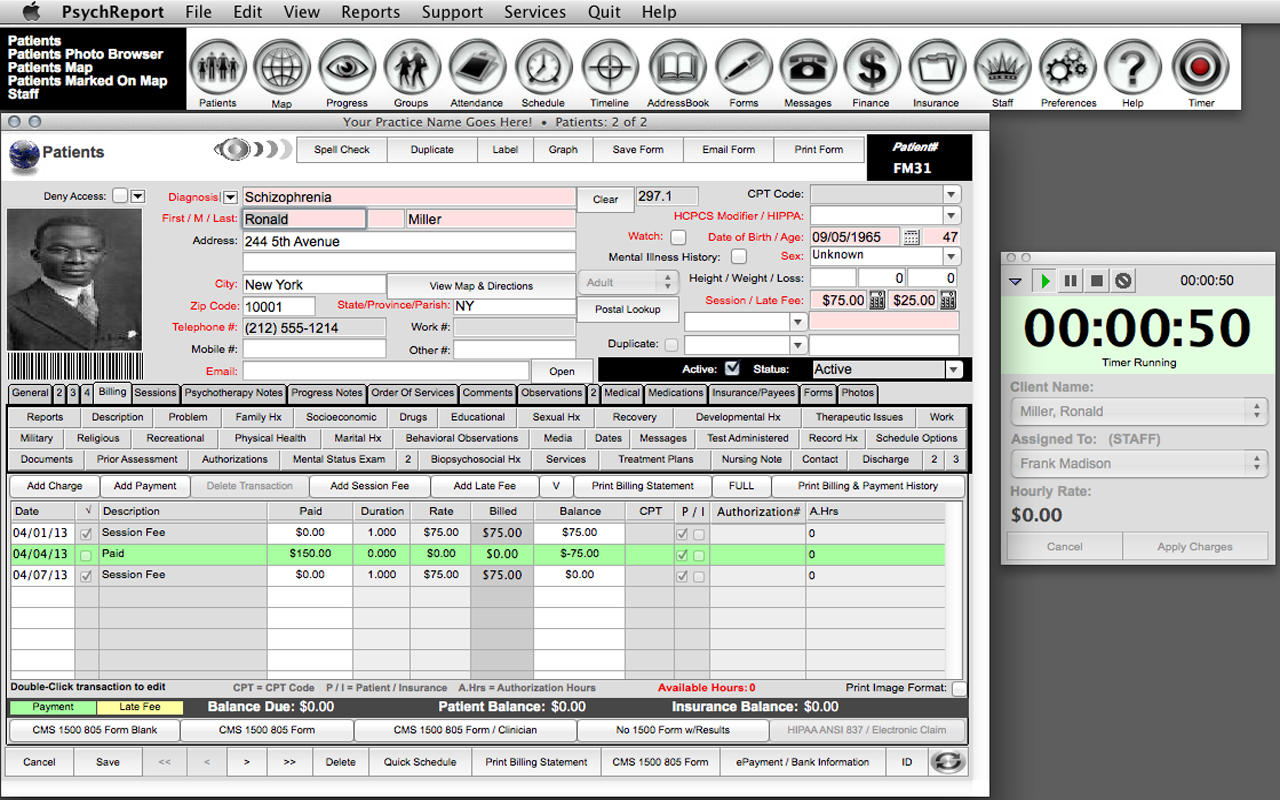Image resolution: width=1280 pixels, height=800 pixels.
Task: Toggle checkmark on 04/07/13 Session Fee row
Action: click(86, 575)
